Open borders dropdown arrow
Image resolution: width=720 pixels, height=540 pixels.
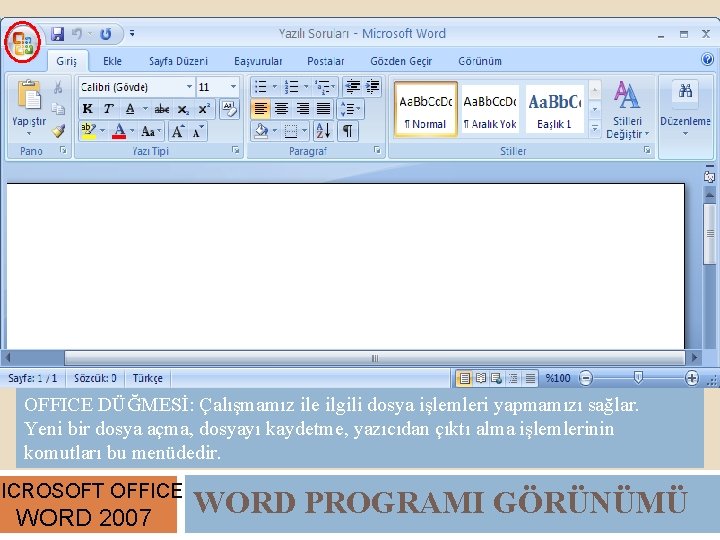[304, 131]
